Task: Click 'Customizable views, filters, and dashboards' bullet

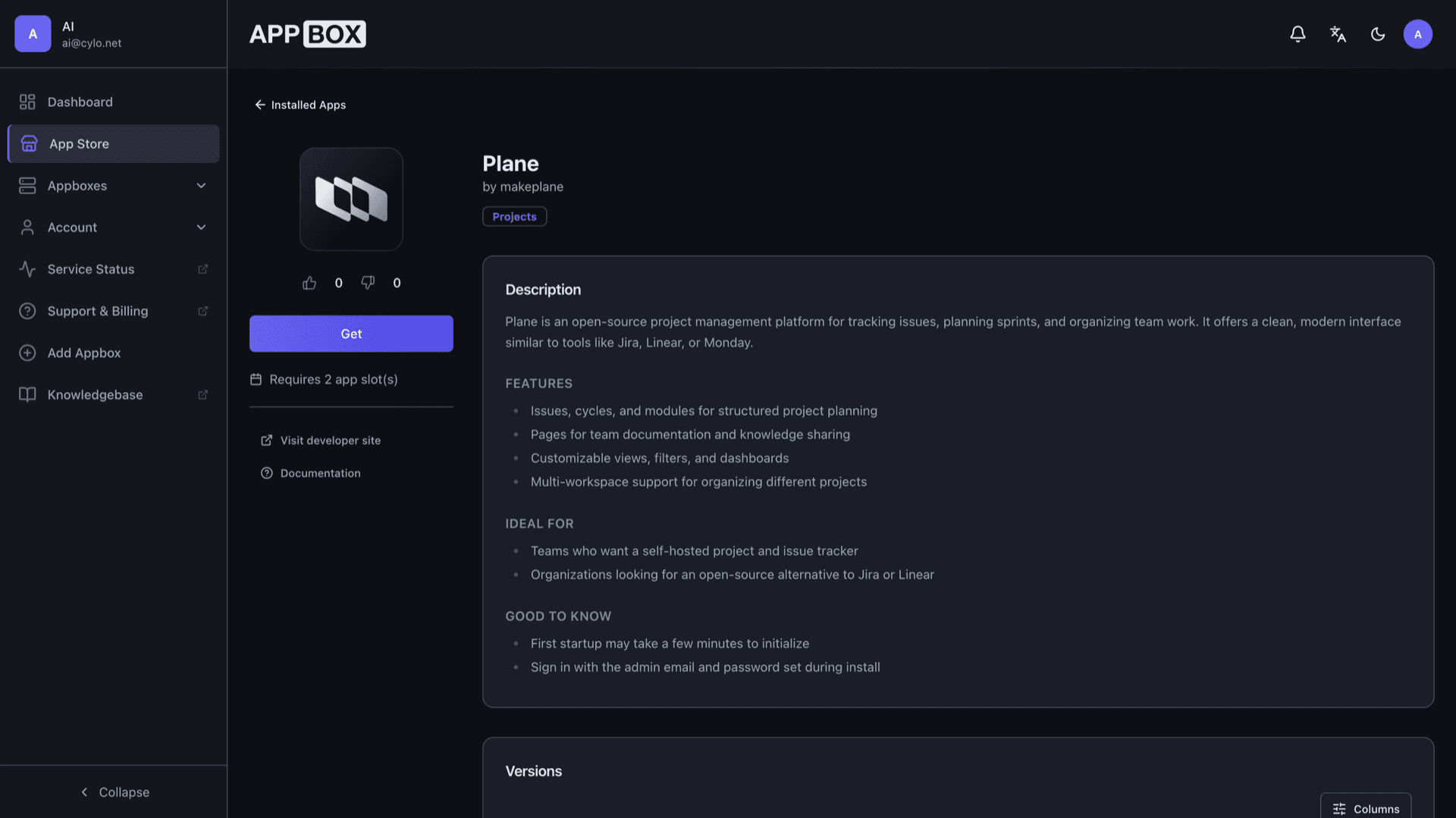Action: (659, 458)
